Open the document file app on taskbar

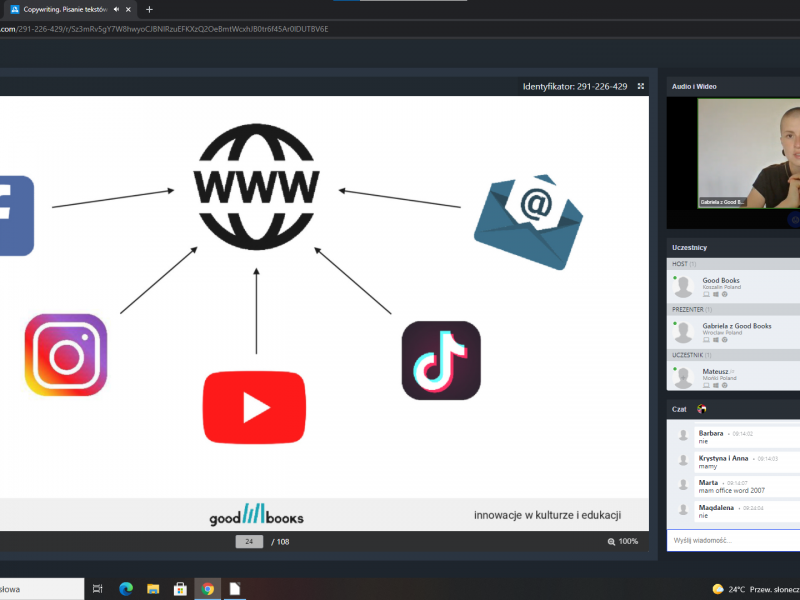point(235,589)
